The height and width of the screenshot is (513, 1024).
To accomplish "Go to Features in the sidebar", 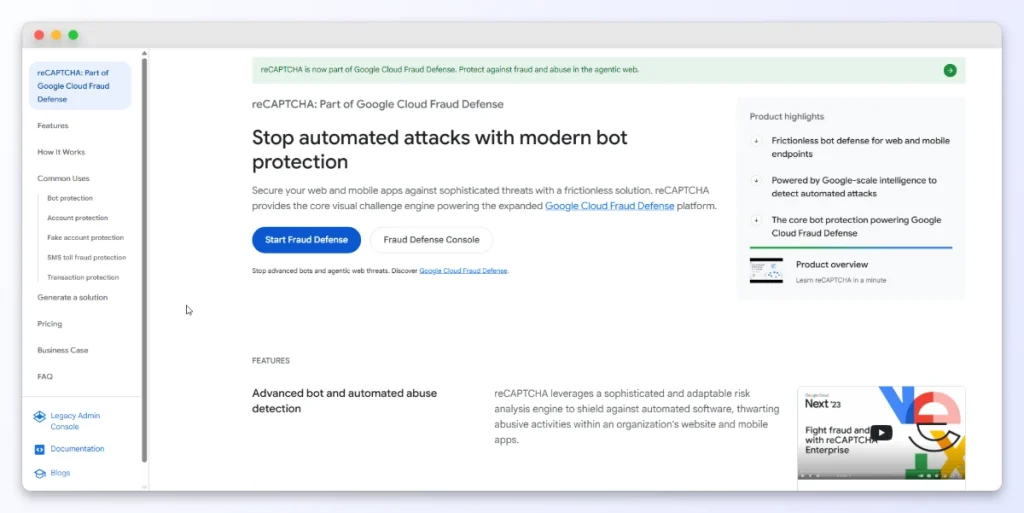I will point(53,125).
